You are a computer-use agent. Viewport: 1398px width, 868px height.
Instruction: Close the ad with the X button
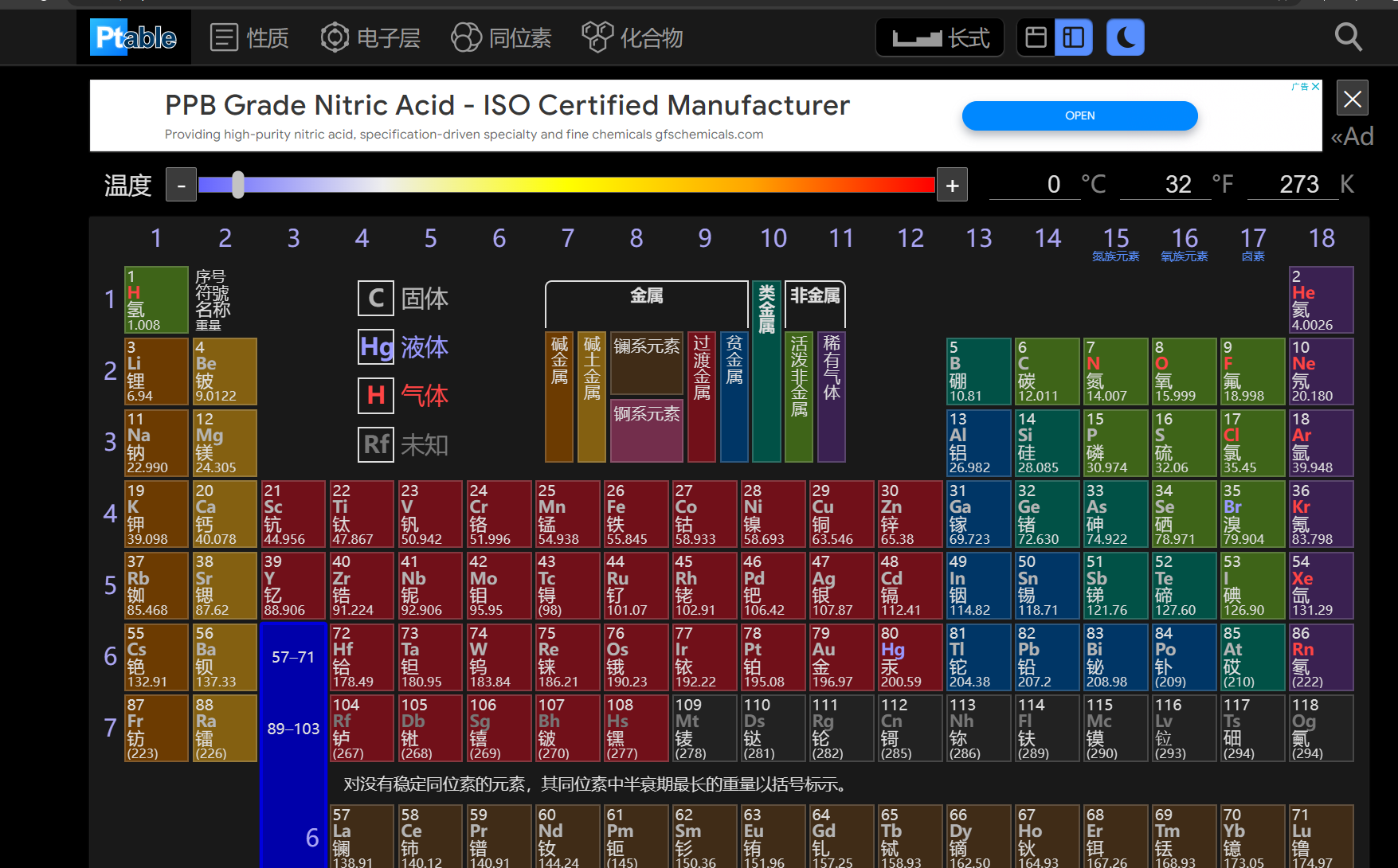(x=1353, y=99)
